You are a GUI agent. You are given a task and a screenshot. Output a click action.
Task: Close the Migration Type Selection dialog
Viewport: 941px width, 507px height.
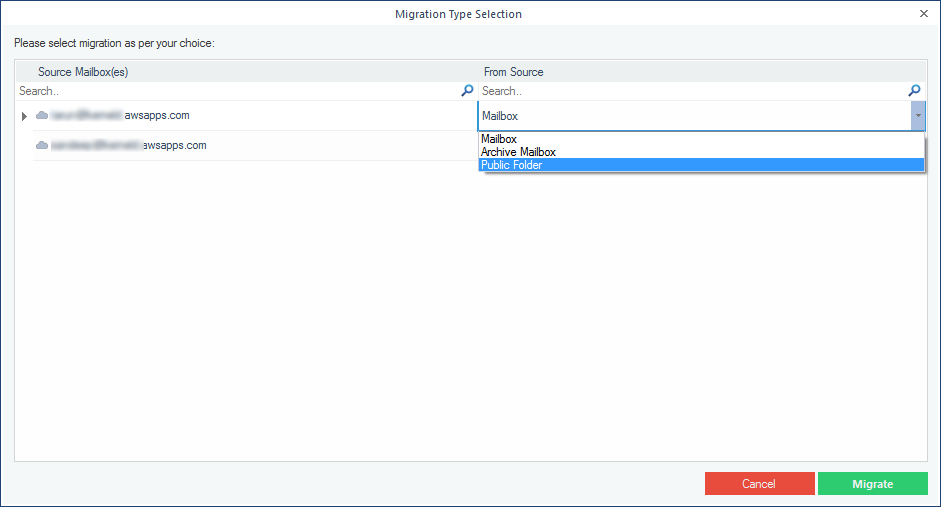tap(922, 14)
